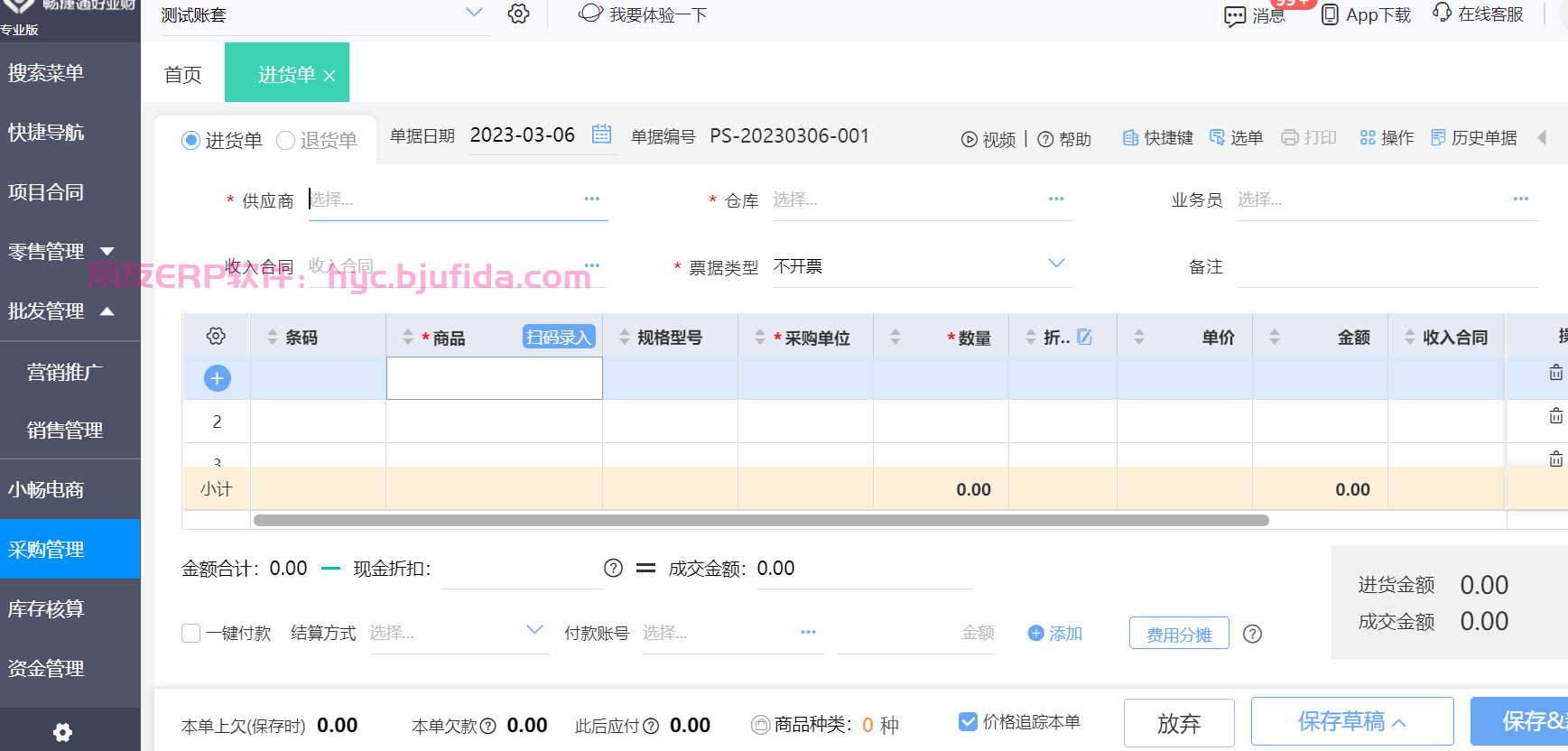This screenshot has height=751, width=1568.
Task: Click 本单欠款 help icon
Action: pos(488,726)
